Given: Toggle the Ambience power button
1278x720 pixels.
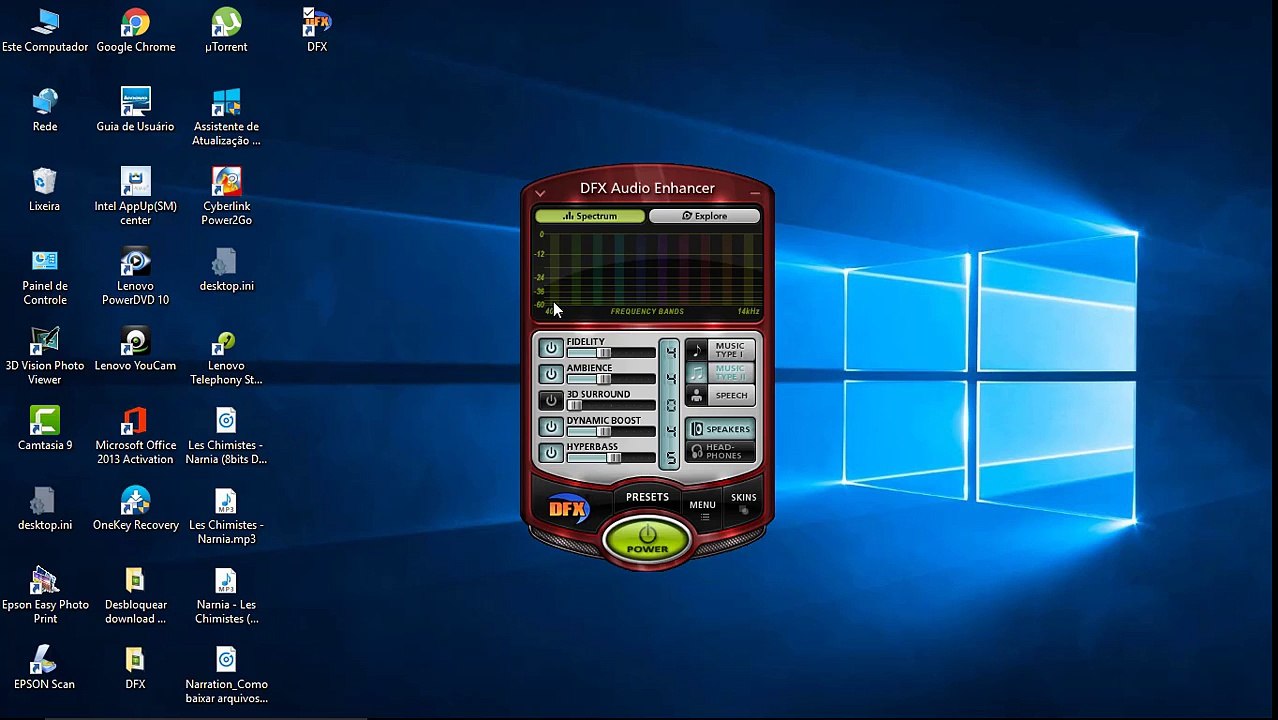Looking at the screenshot, I should coord(550,374).
